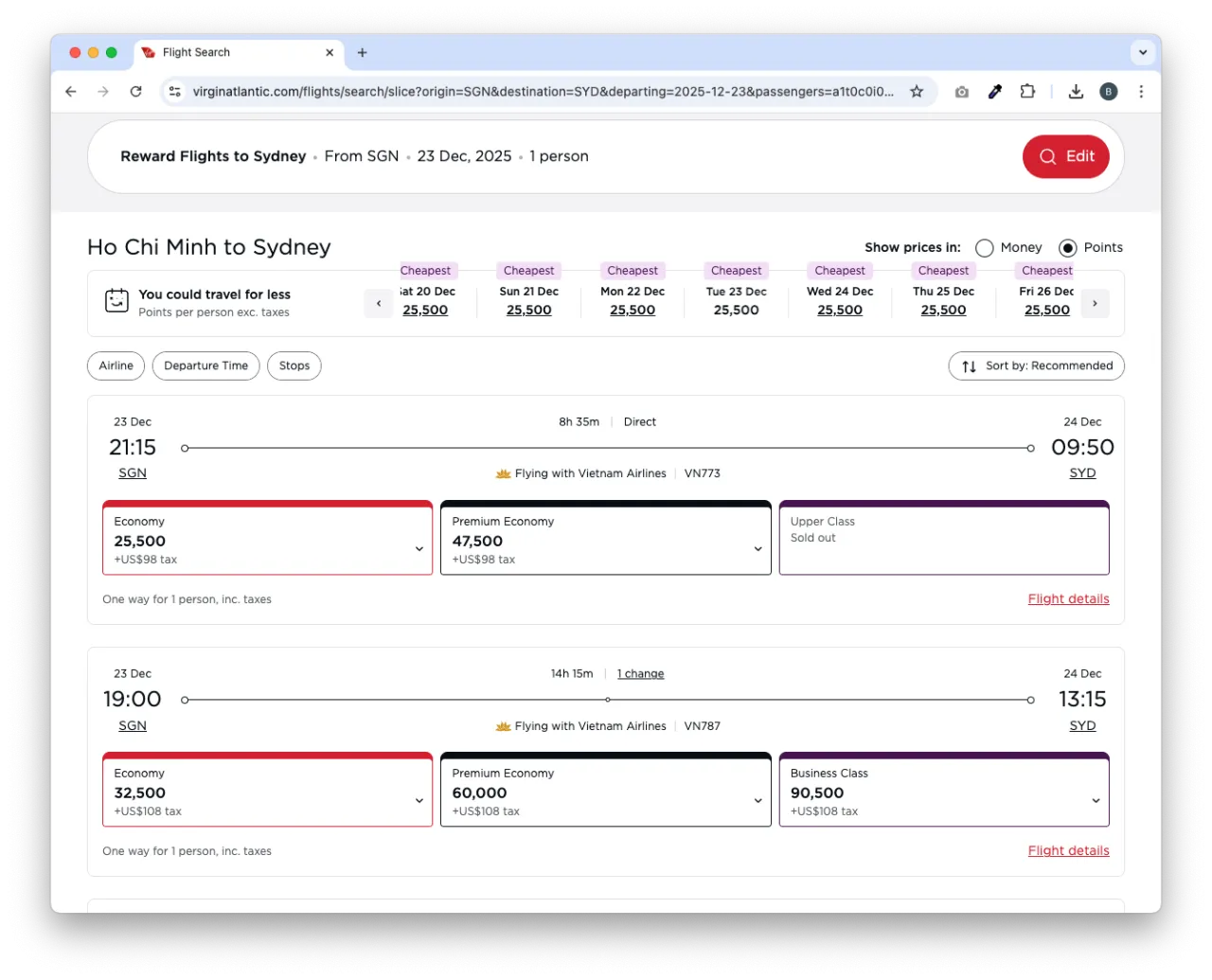Open the screenshot camera extension

(962, 92)
